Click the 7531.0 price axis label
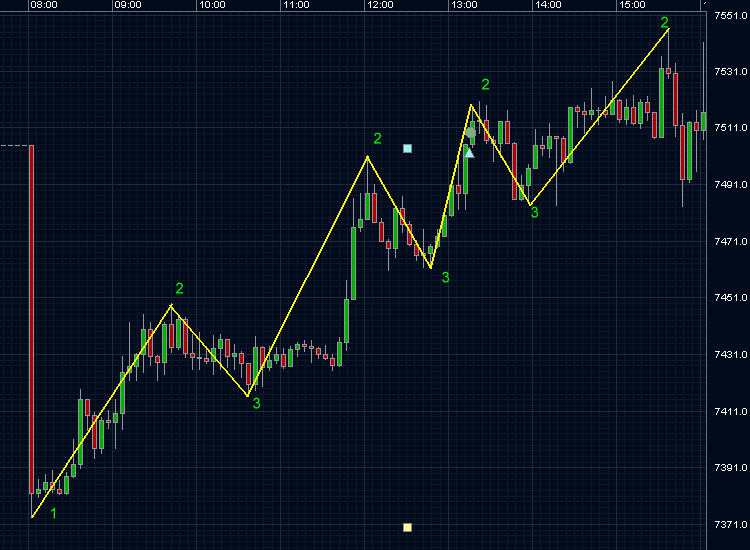 point(730,72)
